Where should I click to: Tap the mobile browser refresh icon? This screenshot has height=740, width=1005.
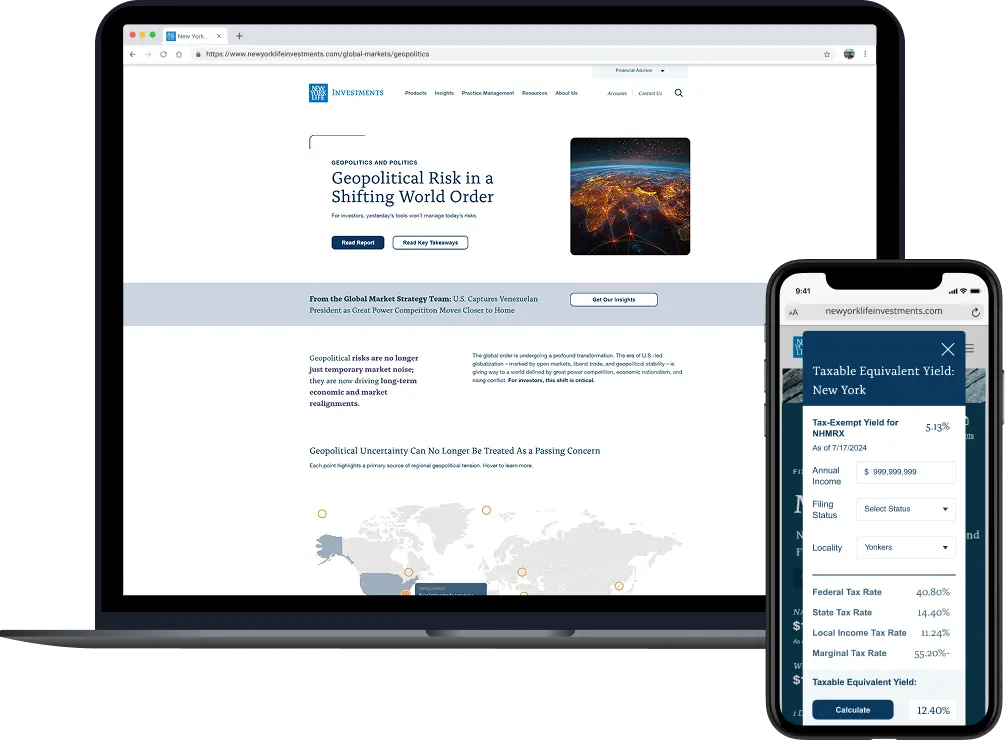click(976, 312)
